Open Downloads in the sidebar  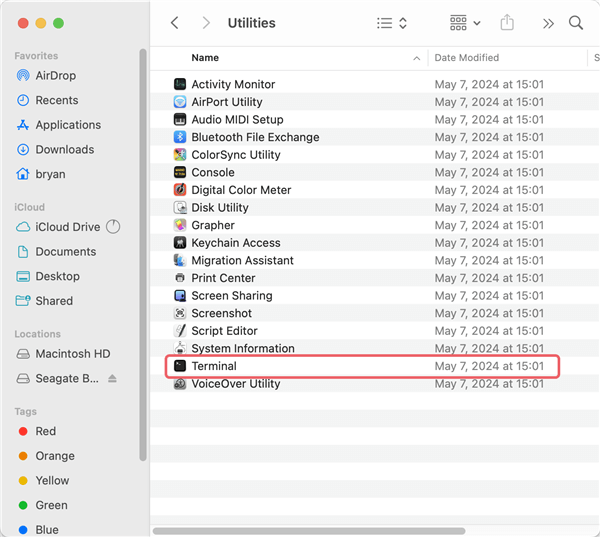(55, 149)
